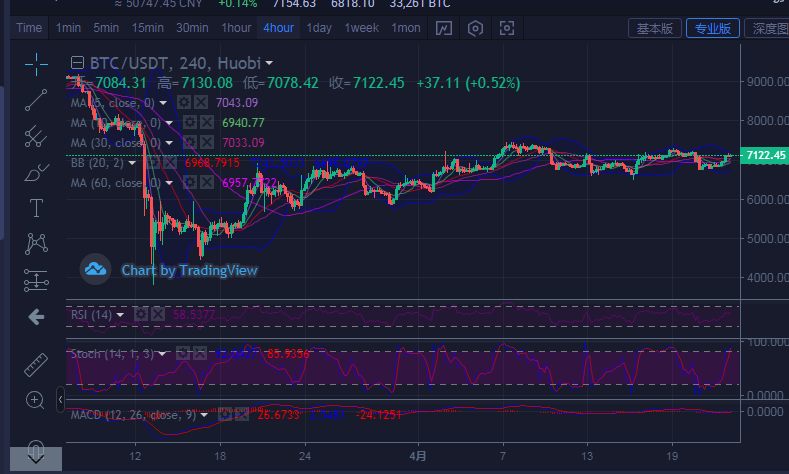Remove the RSI (14) indicator

158,315
